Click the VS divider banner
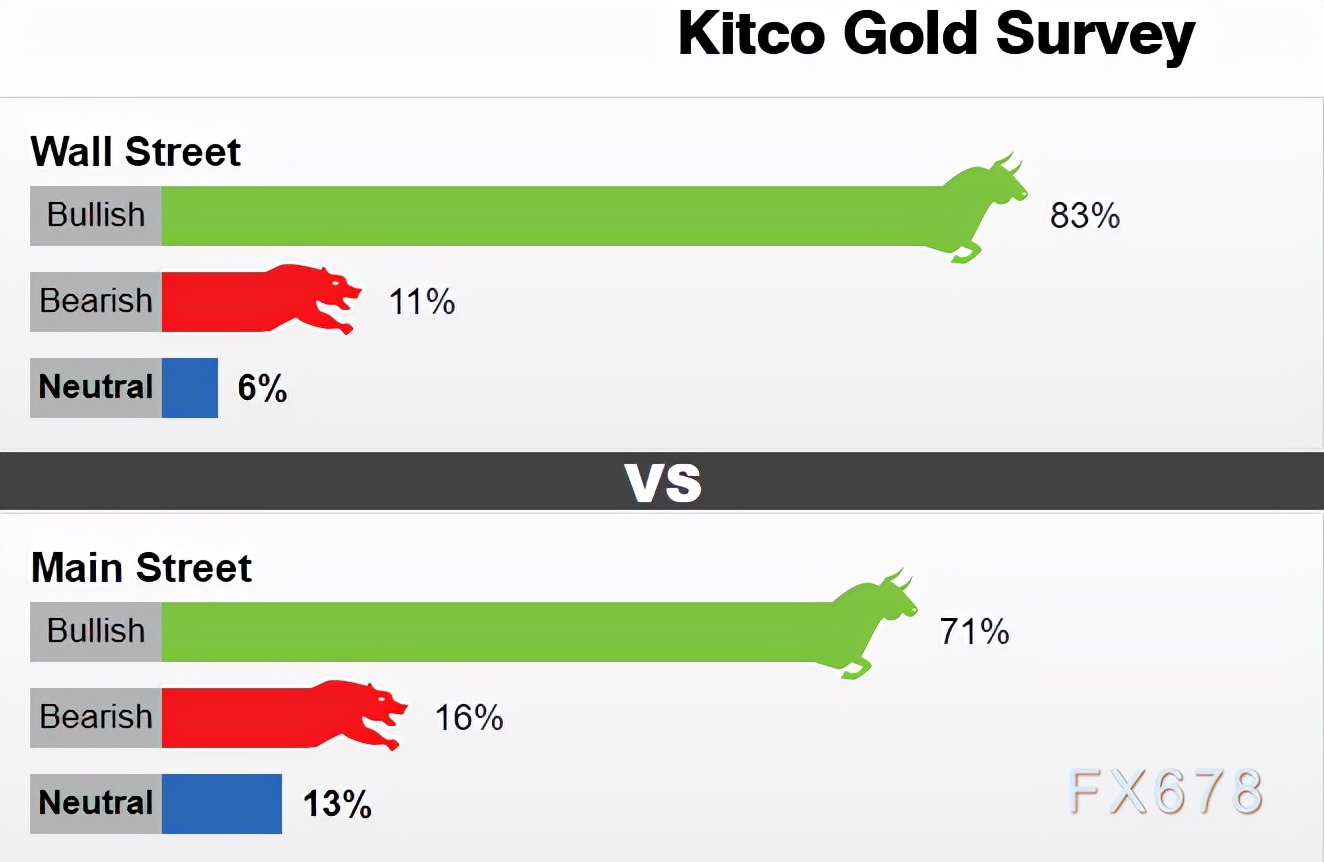 (662, 481)
